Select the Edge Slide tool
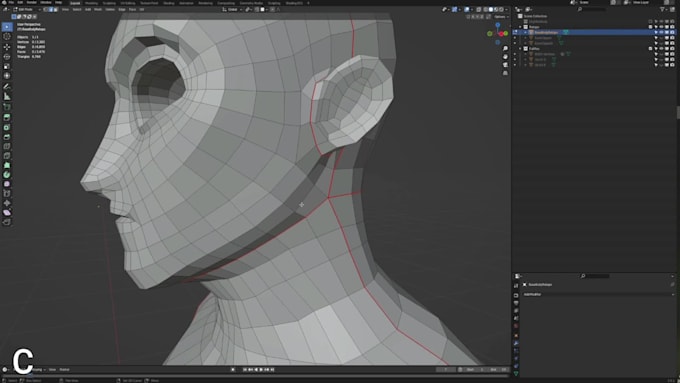Image resolution: width=680 pixels, height=383 pixels. click(x=7, y=193)
